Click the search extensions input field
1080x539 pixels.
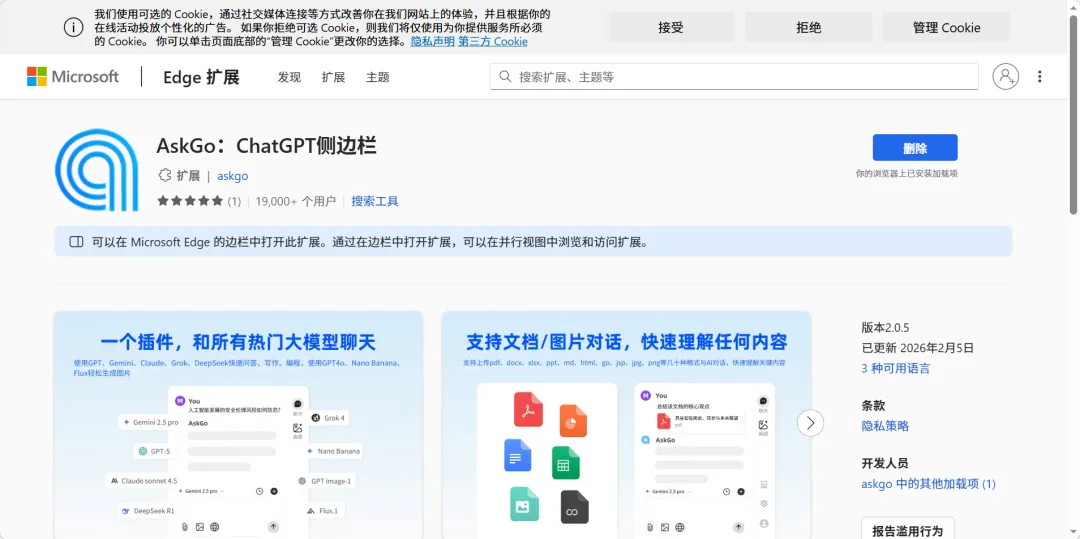pos(734,76)
